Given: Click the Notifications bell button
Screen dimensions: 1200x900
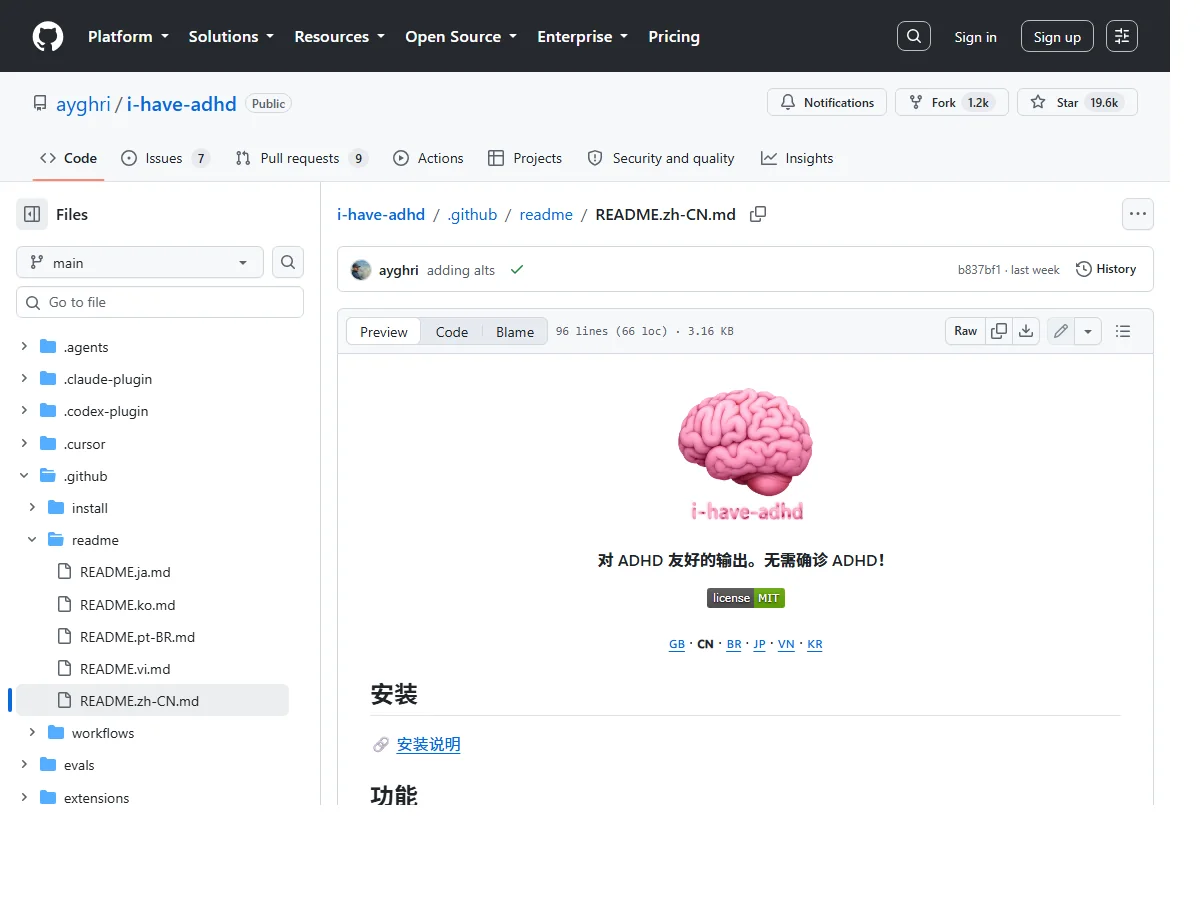Looking at the screenshot, I should (x=827, y=102).
